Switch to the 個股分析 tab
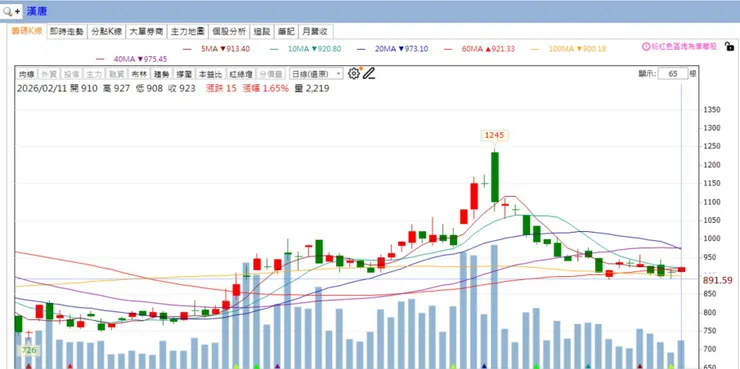This screenshot has width=740, height=369. pyautogui.click(x=229, y=32)
